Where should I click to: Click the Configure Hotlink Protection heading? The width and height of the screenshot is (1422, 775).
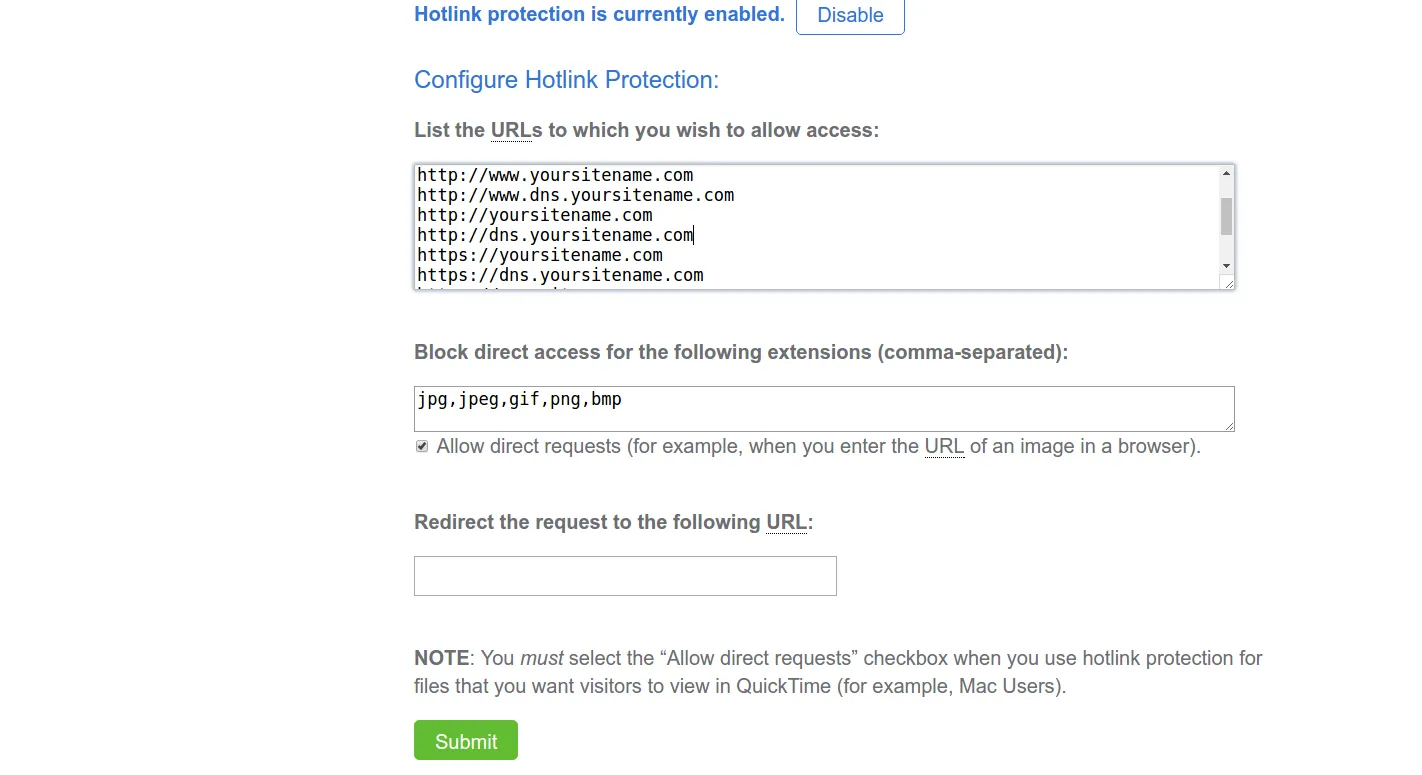(566, 80)
